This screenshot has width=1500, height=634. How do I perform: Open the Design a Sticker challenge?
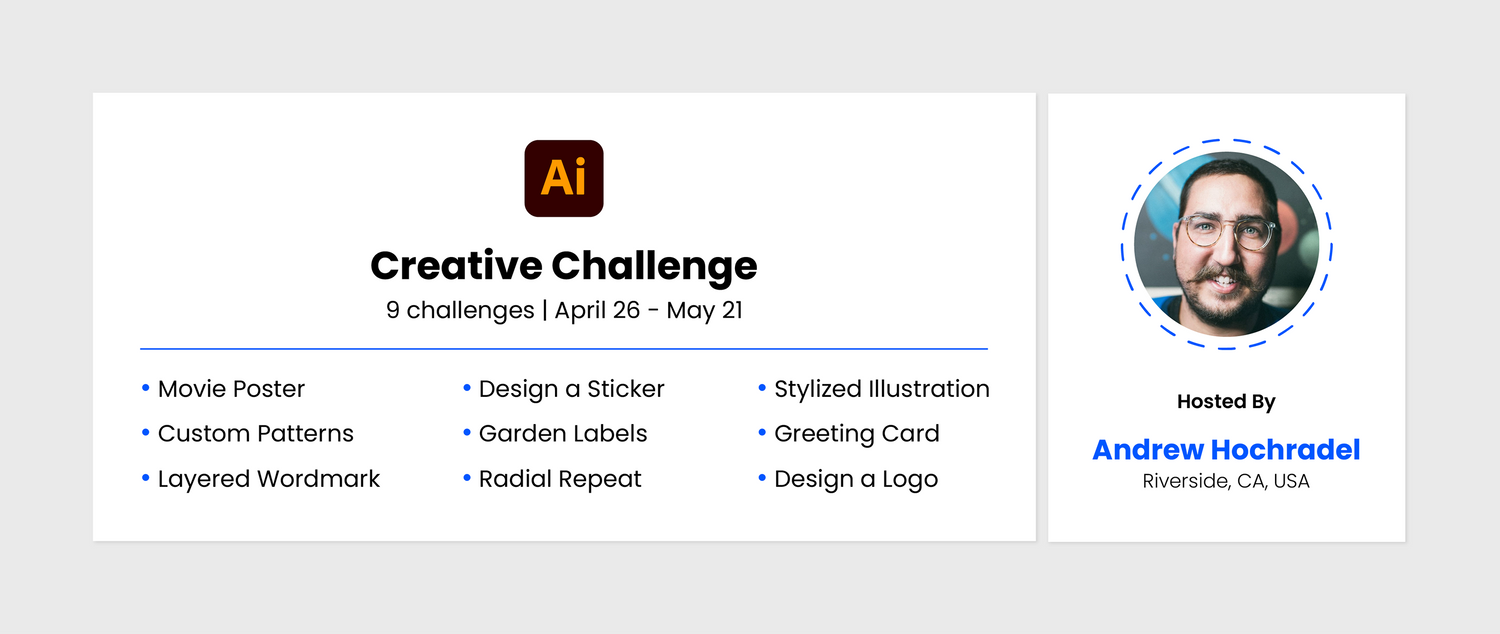coord(571,389)
